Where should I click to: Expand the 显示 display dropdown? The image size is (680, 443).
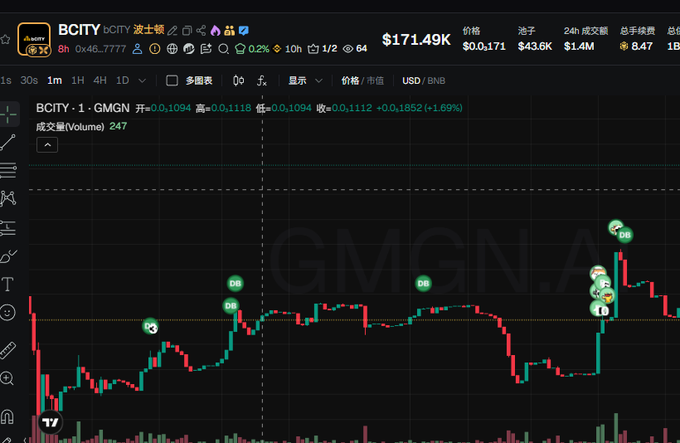tap(305, 81)
